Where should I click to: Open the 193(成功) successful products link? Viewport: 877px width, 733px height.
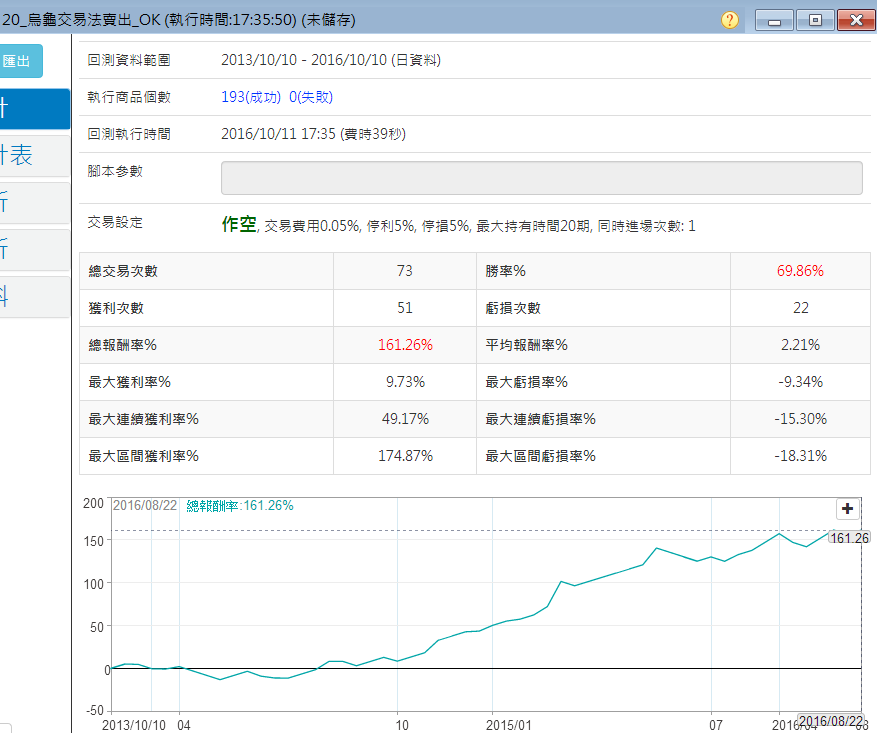click(251, 97)
